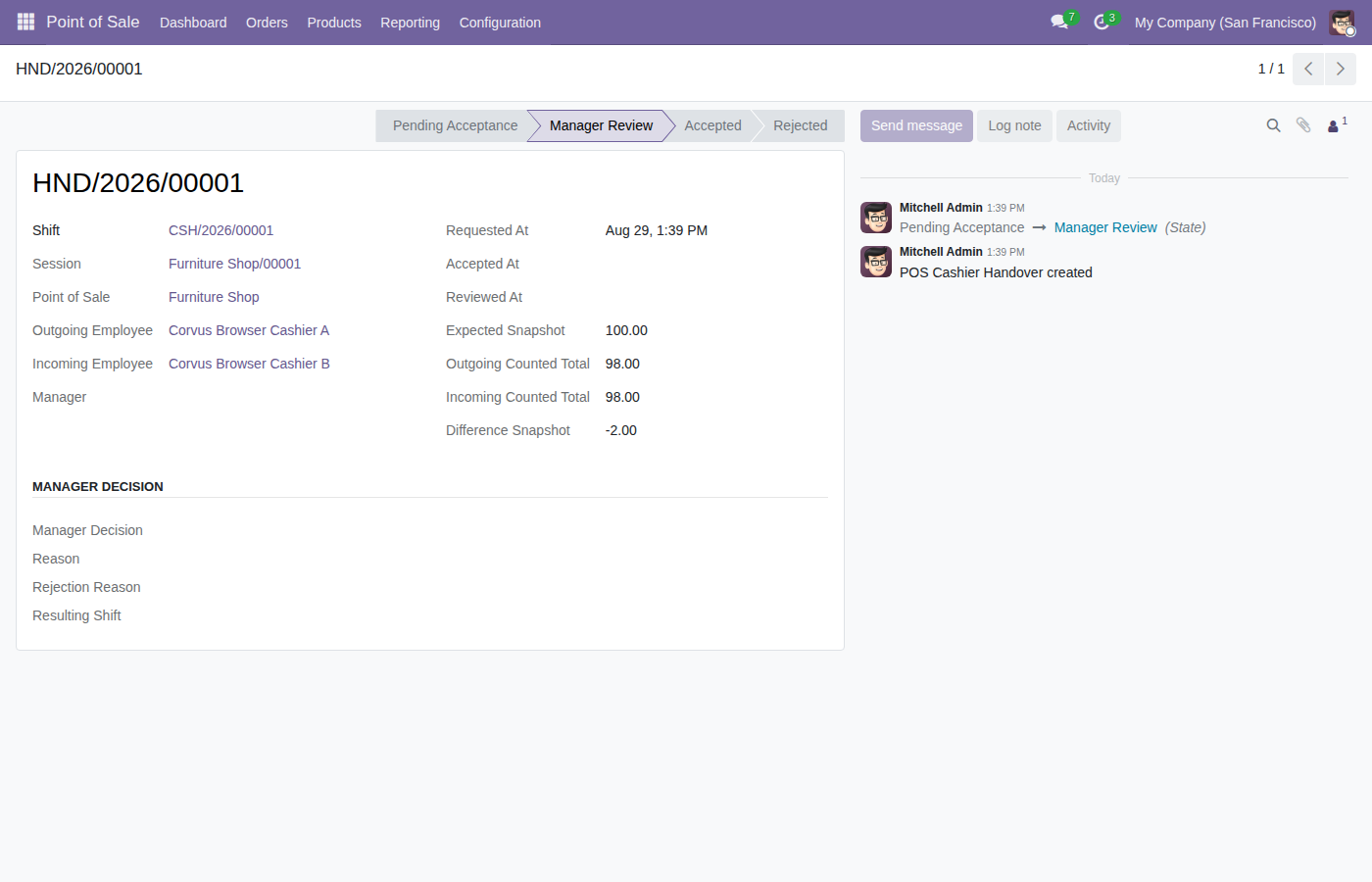Open Corvus Browser Cashier B employee link

coord(249,364)
